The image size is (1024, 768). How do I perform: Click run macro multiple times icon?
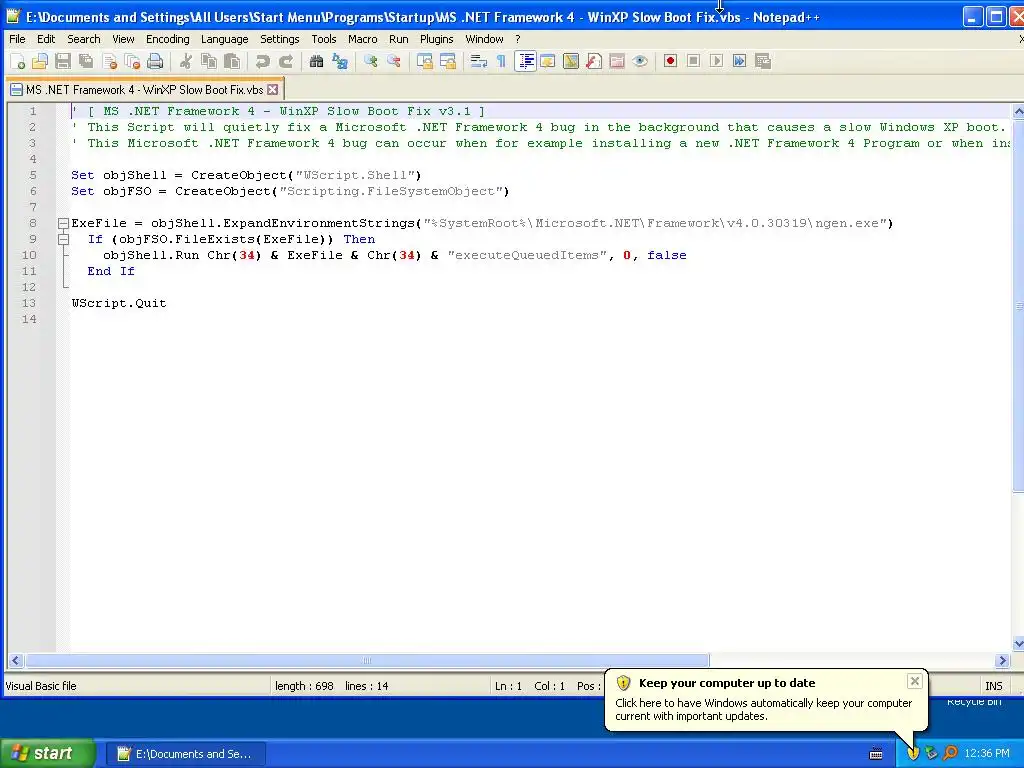point(739,61)
